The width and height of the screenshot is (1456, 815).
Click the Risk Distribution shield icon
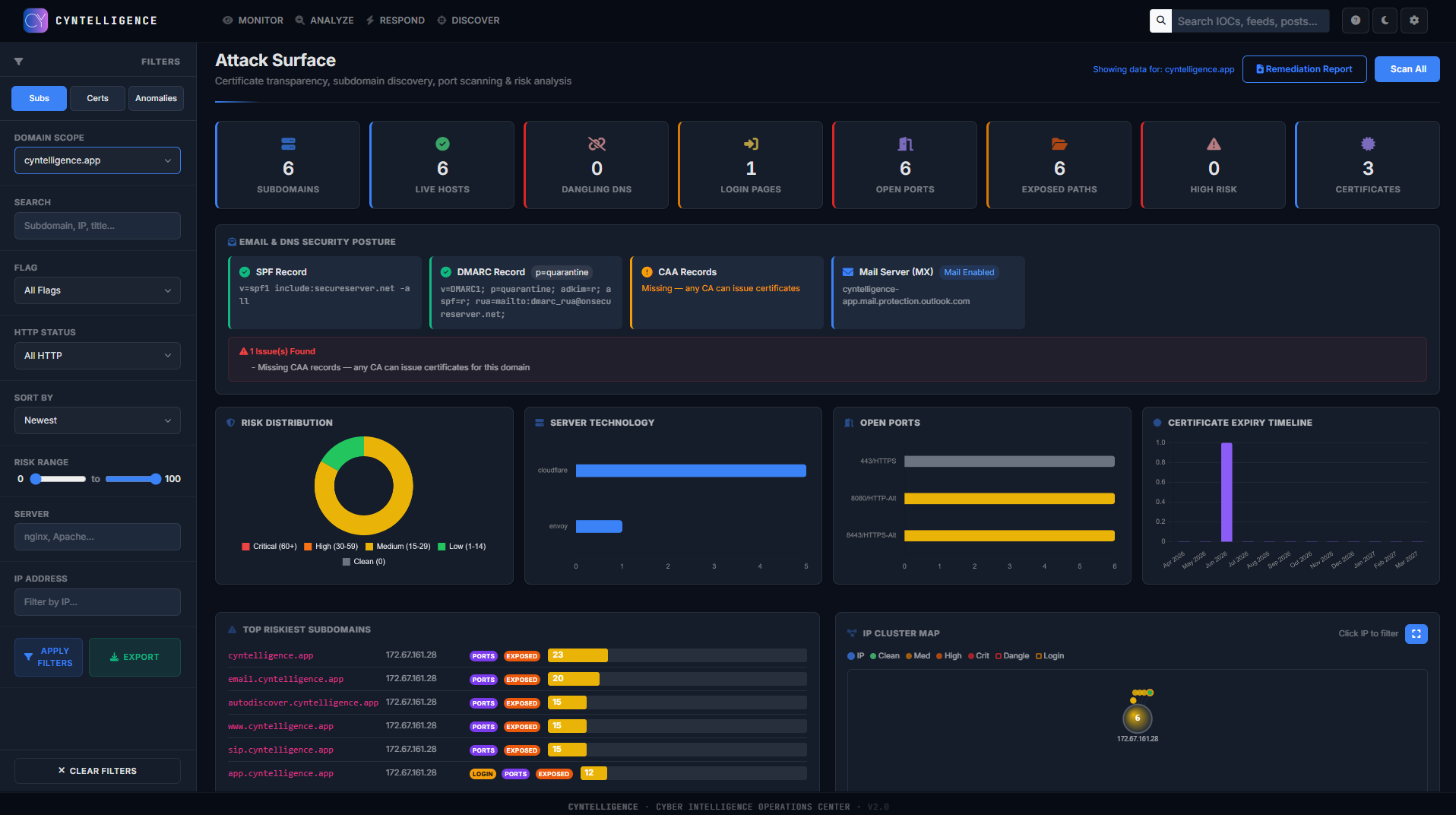[230, 423]
